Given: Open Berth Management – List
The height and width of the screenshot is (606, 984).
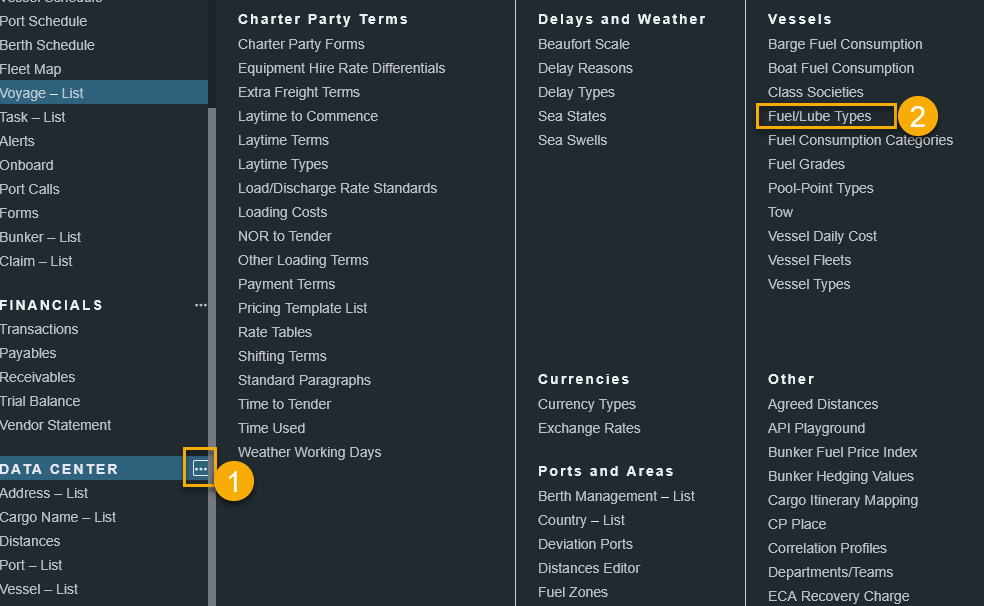Looking at the screenshot, I should tap(616, 496).
